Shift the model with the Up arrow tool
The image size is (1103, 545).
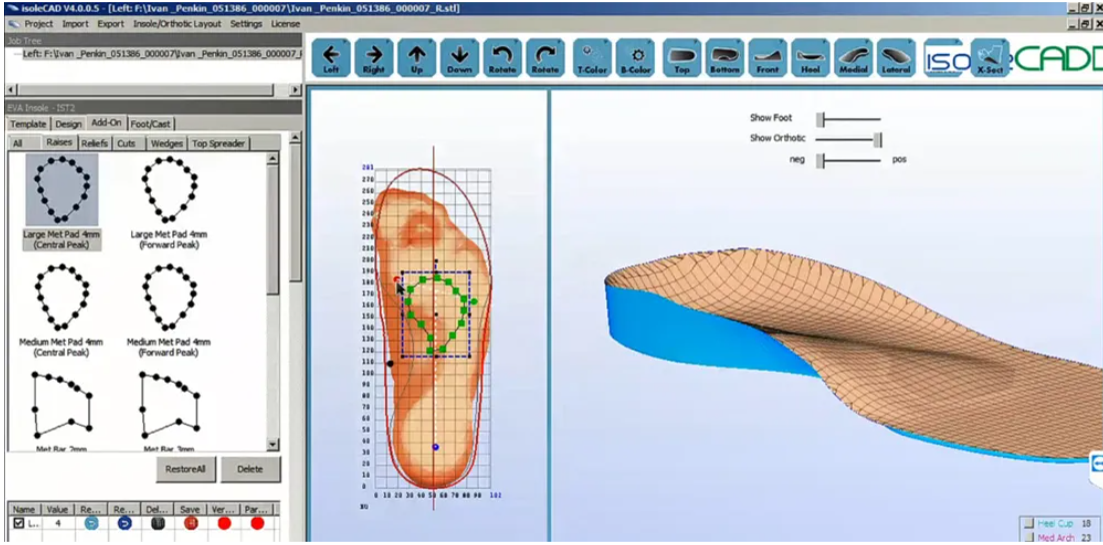pyautogui.click(x=417, y=58)
